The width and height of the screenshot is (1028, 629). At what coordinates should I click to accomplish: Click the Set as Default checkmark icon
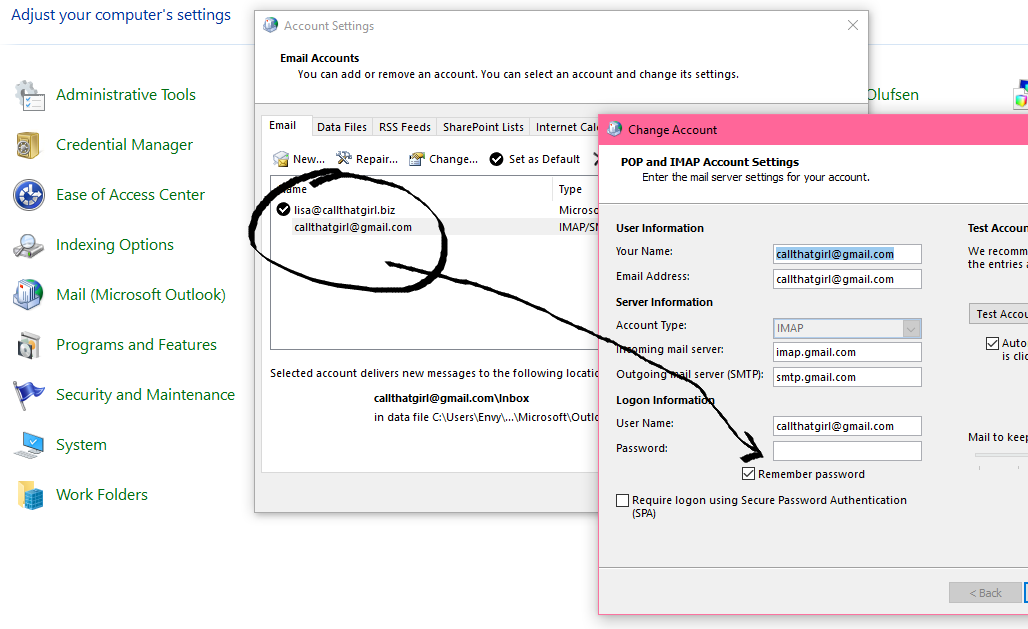tap(496, 159)
